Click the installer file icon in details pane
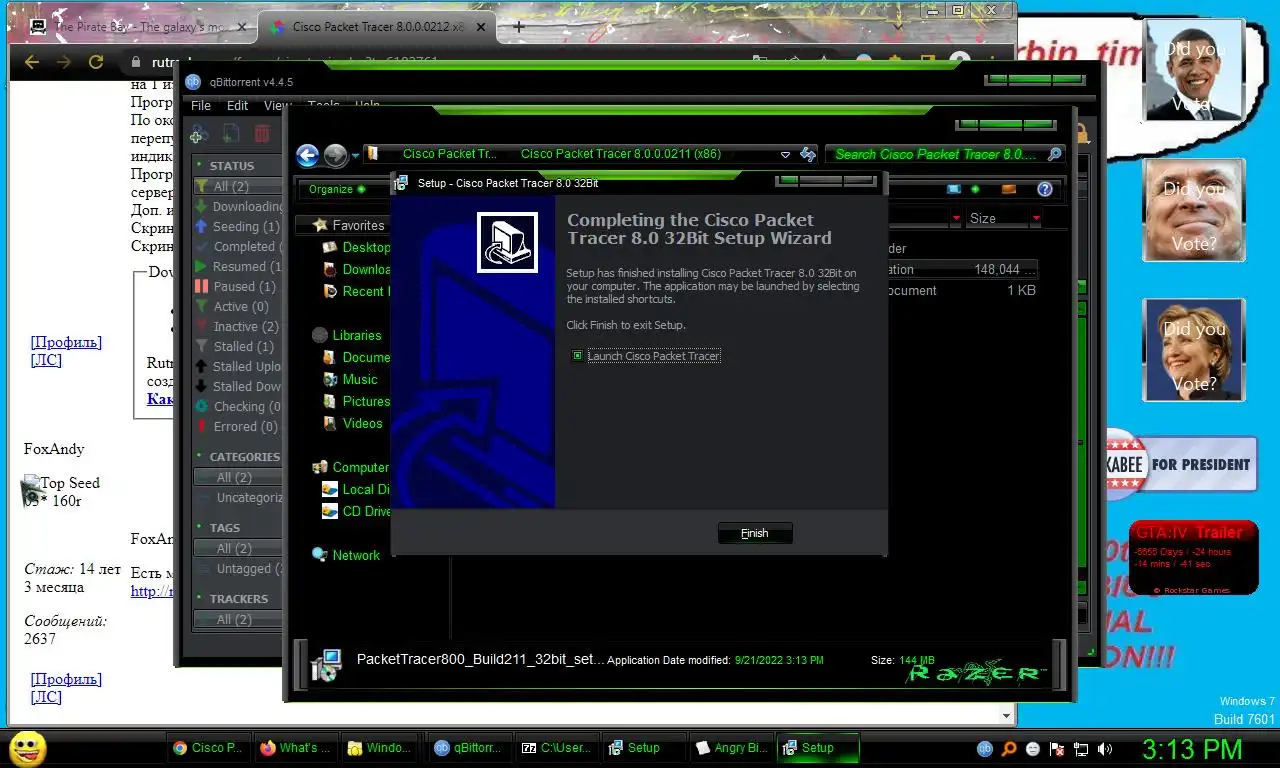Image resolution: width=1280 pixels, height=768 pixels. 326,664
